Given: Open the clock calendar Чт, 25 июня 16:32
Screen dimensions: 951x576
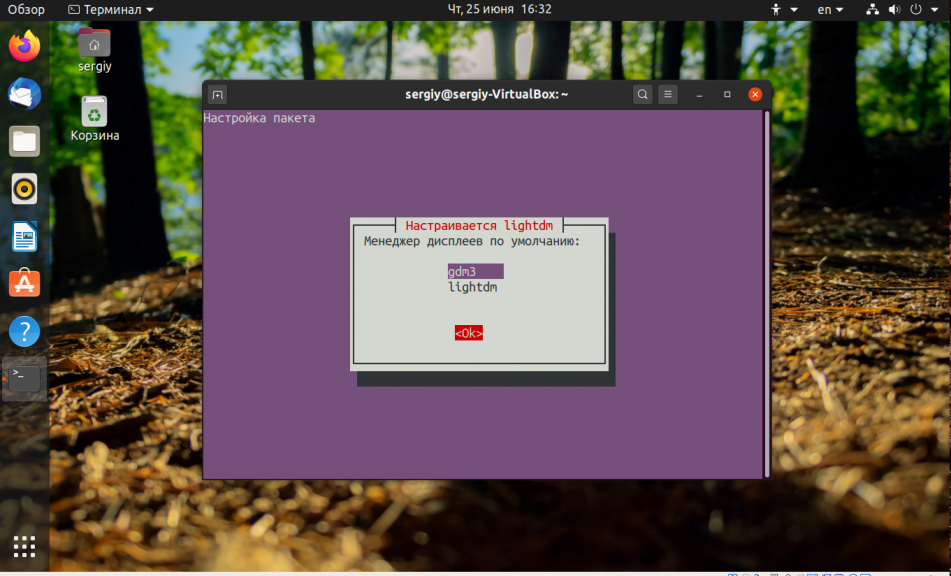Looking at the screenshot, I should click(499, 9).
